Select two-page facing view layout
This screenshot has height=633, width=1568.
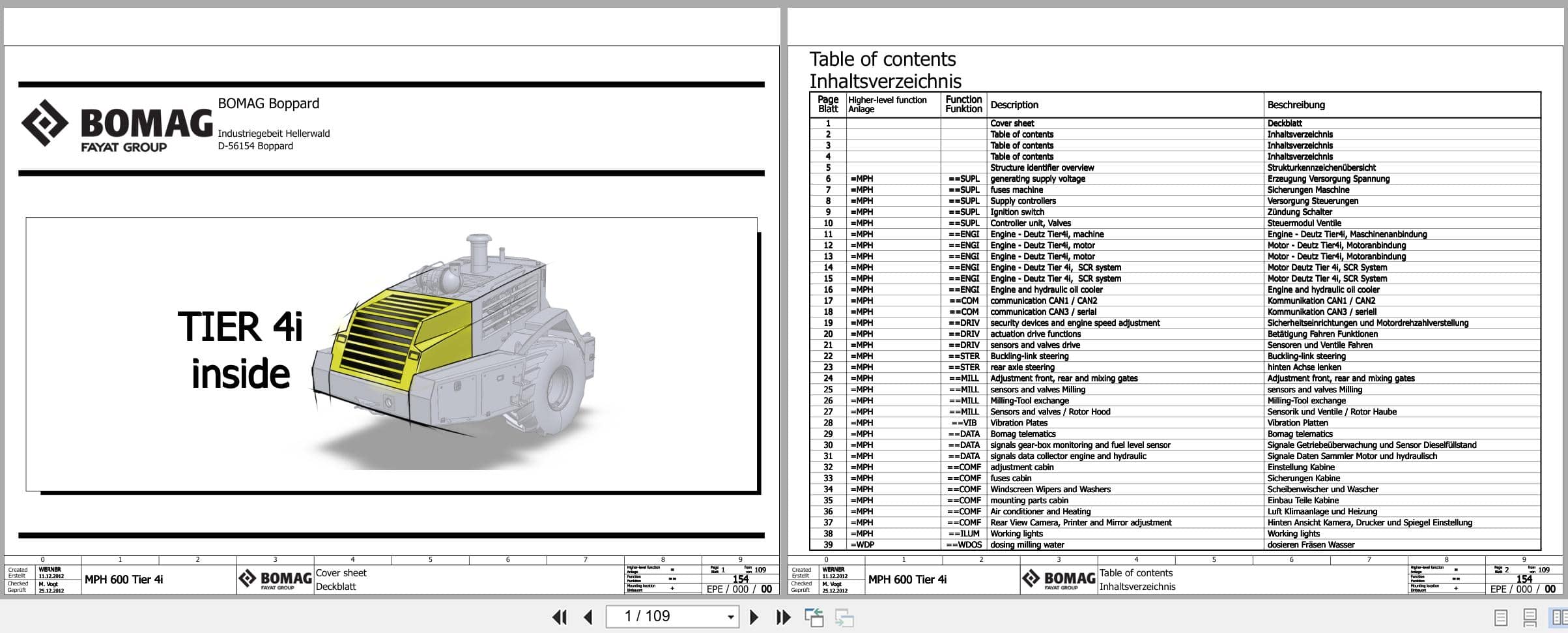[1559, 617]
